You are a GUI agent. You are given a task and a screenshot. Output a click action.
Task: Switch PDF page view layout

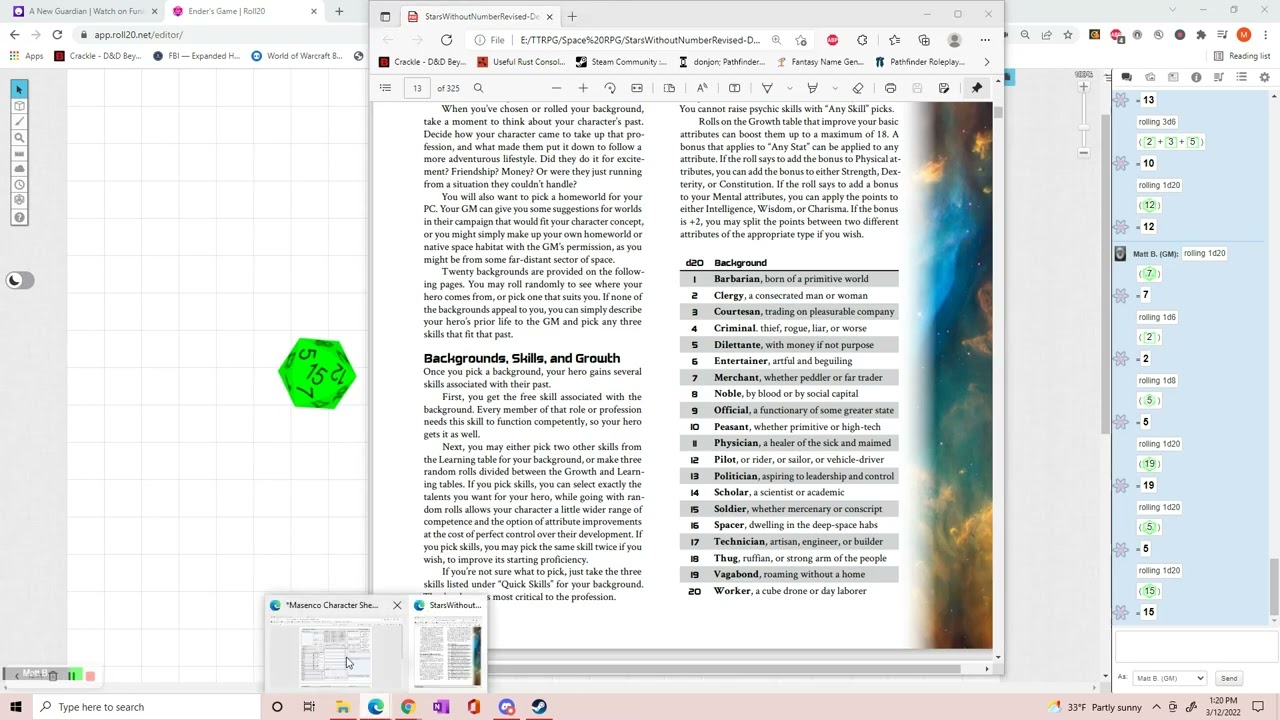669,88
